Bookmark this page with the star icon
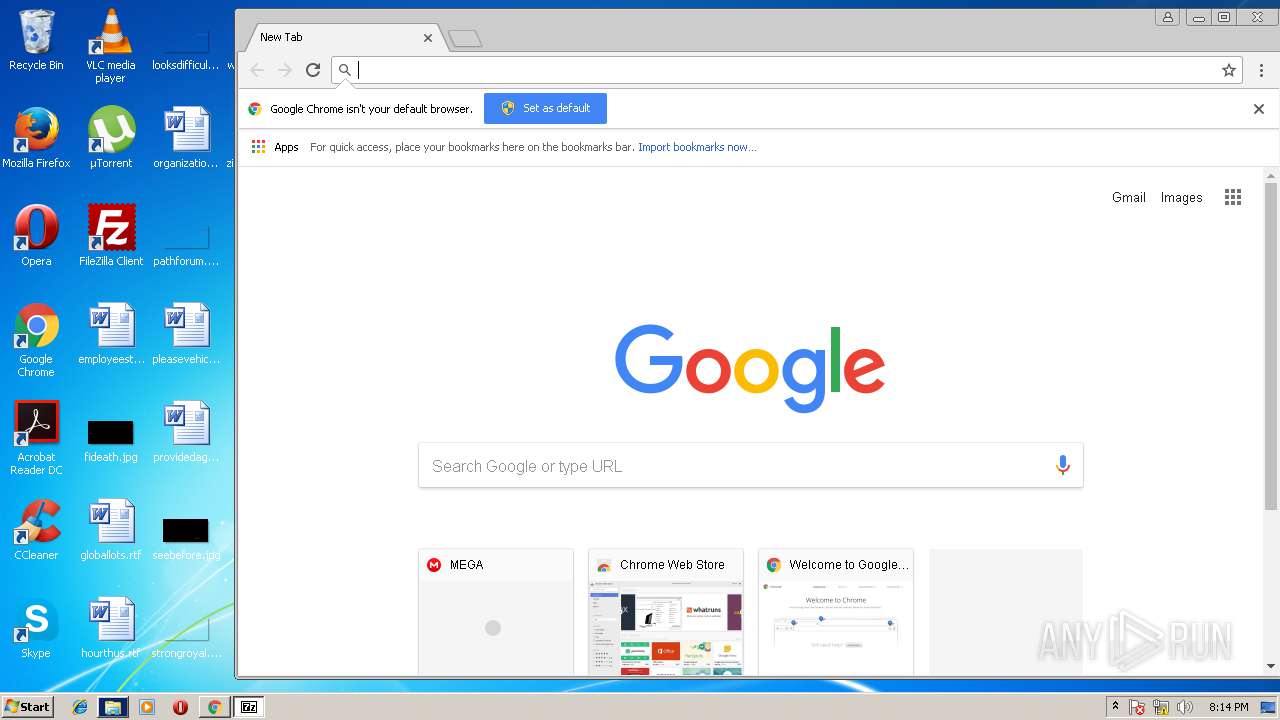 click(x=1229, y=70)
